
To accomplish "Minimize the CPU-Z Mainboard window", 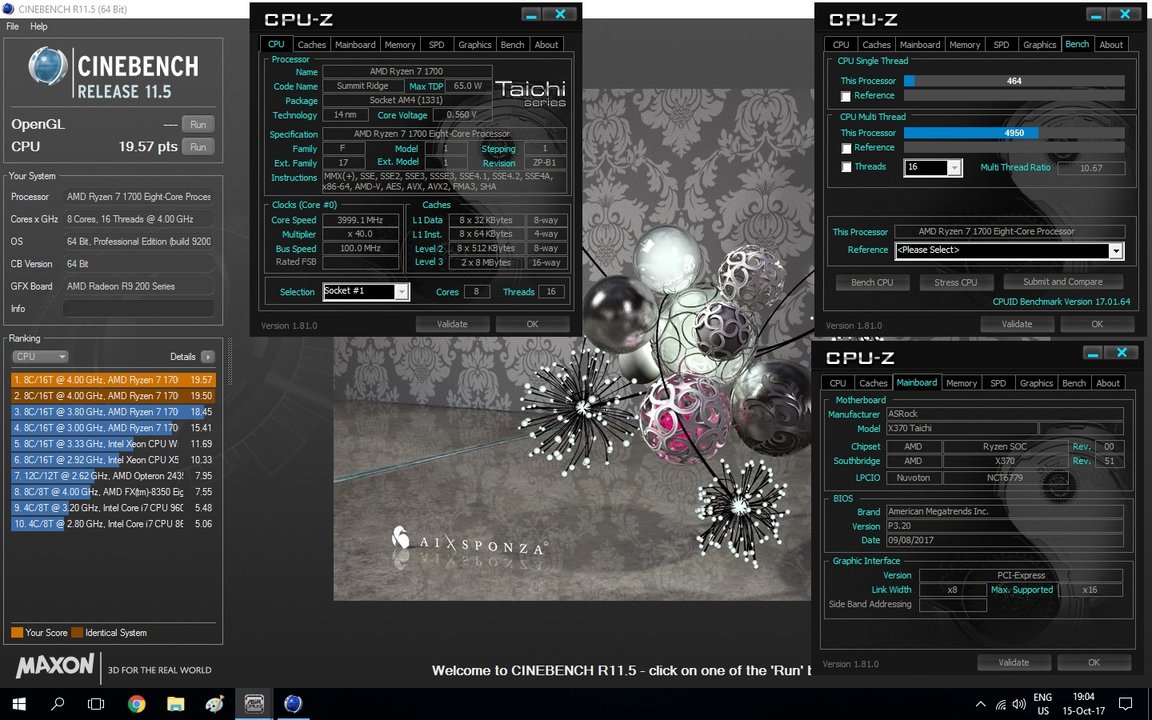I will 1094,353.
